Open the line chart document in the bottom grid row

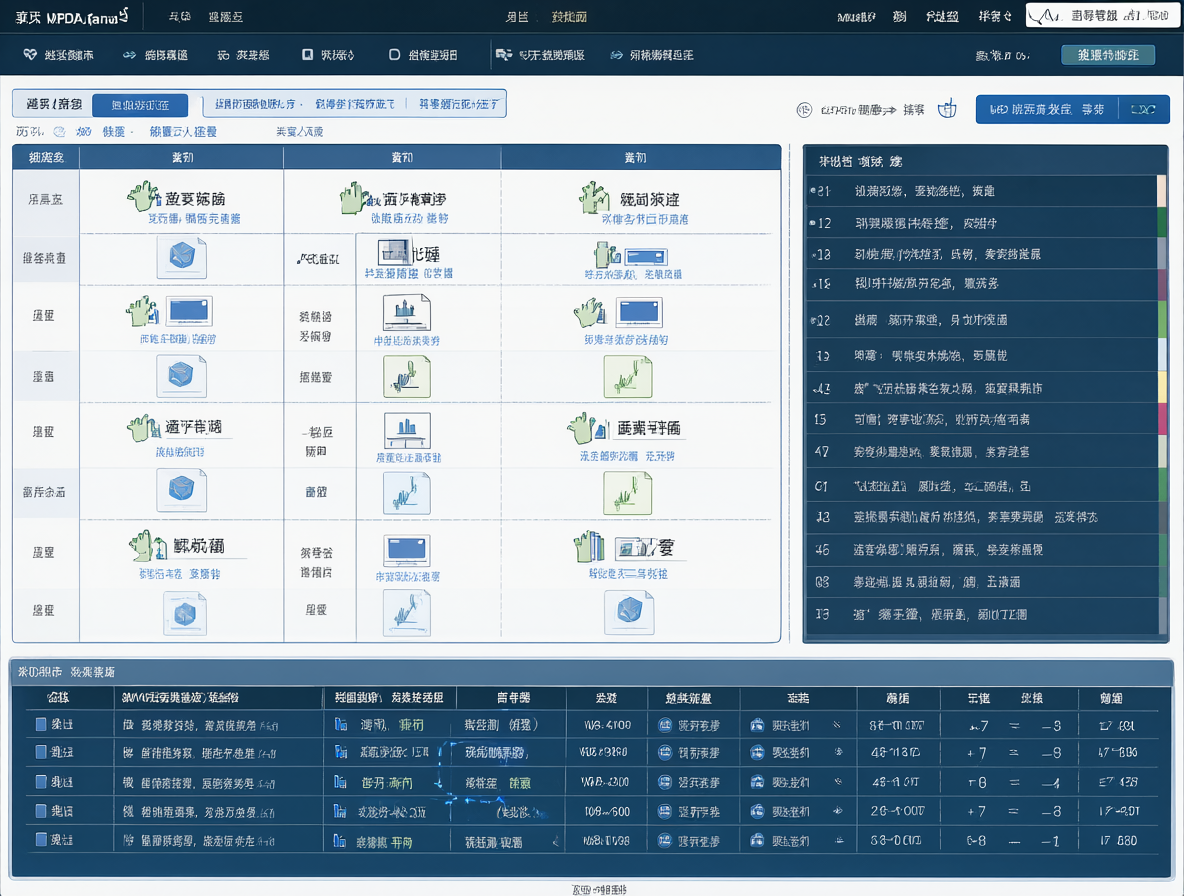point(406,612)
